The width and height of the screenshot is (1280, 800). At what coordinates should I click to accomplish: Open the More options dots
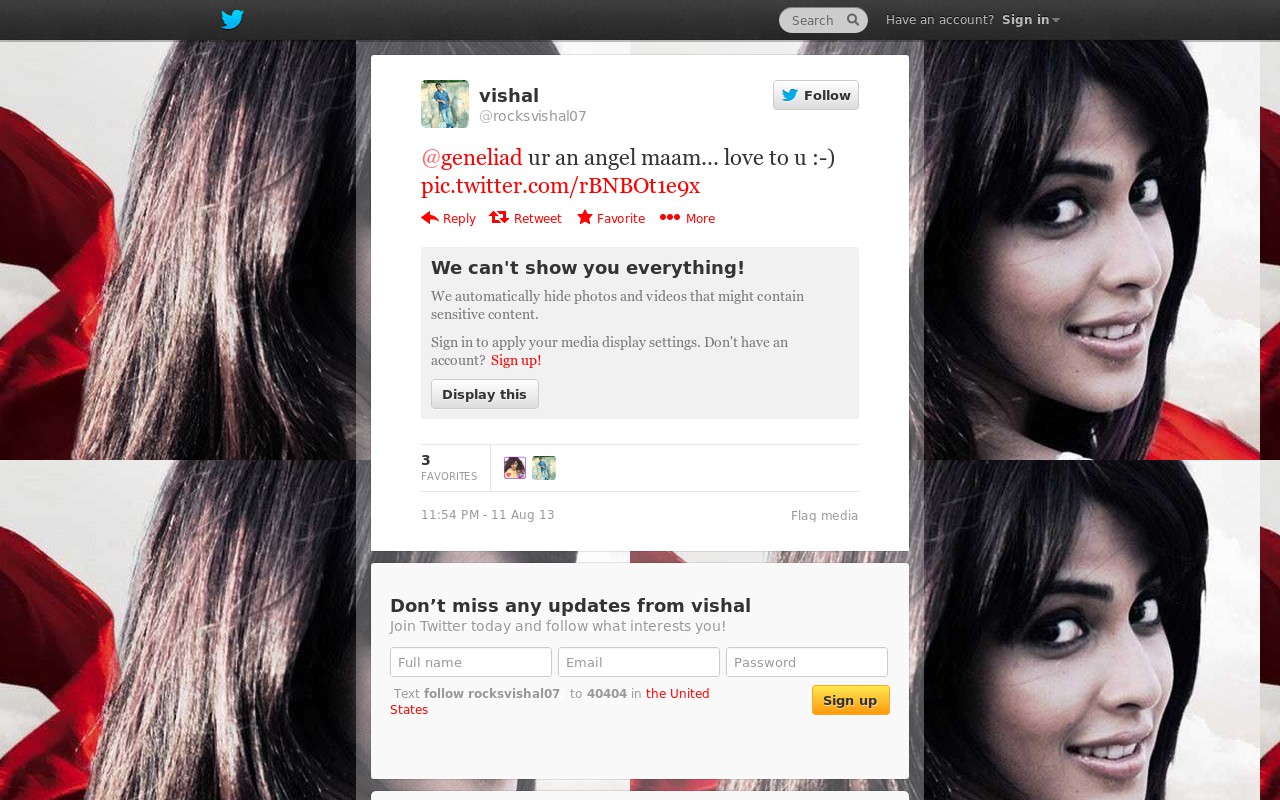point(670,217)
